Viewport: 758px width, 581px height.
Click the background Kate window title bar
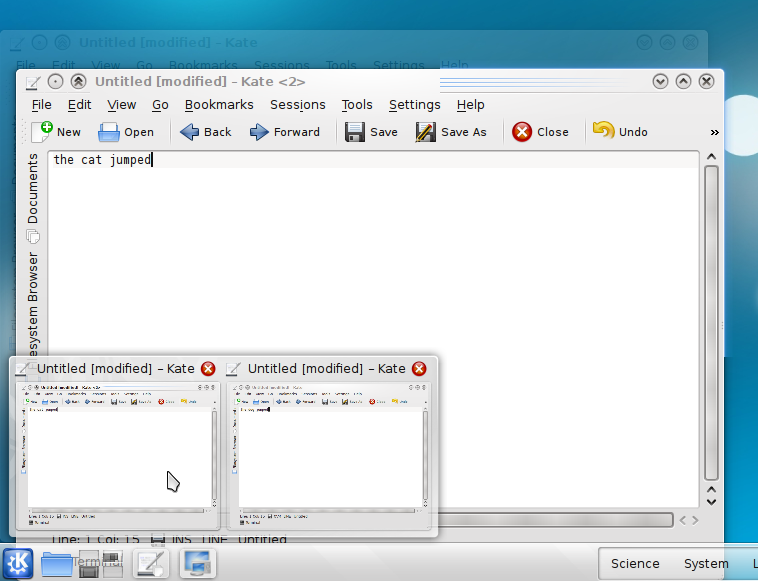pyautogui.click(x=353, y=43)
